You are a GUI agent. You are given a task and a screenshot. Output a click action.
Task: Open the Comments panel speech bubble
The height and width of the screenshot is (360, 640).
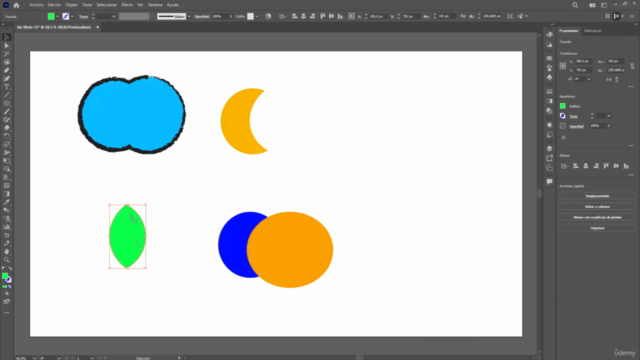pos(549,181)
